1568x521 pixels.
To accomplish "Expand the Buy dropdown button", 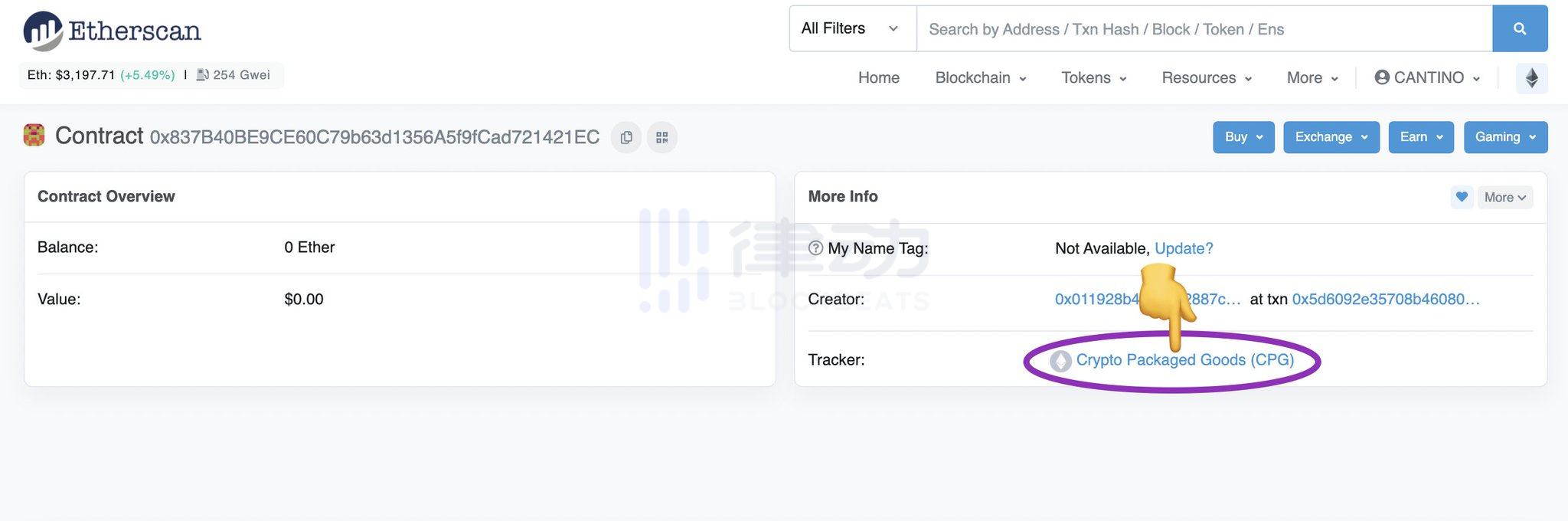I will [1243, 137].
